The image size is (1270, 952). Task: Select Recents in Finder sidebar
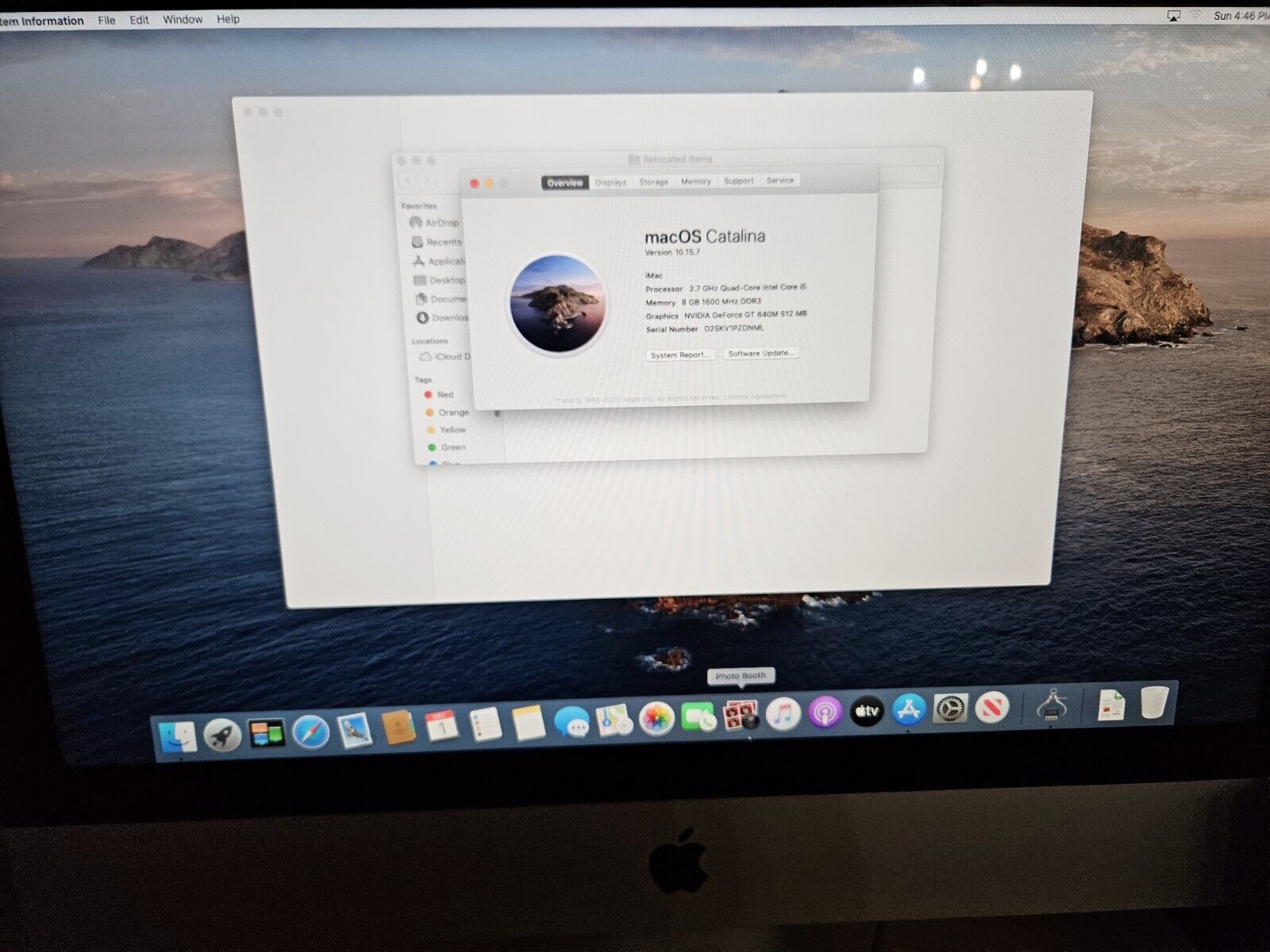click(x=437, y=242)
